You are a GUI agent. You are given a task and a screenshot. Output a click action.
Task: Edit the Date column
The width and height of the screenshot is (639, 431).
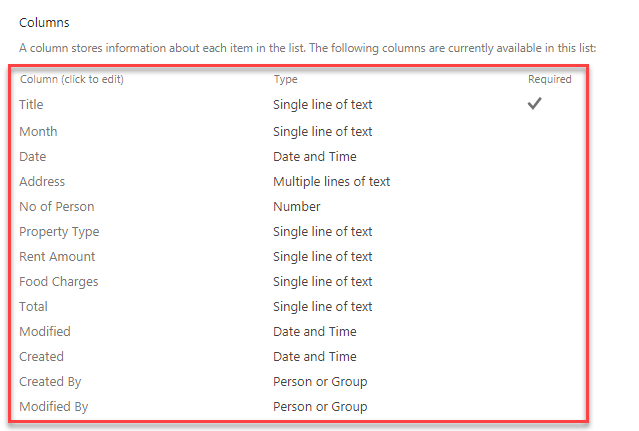pos(32,156)
